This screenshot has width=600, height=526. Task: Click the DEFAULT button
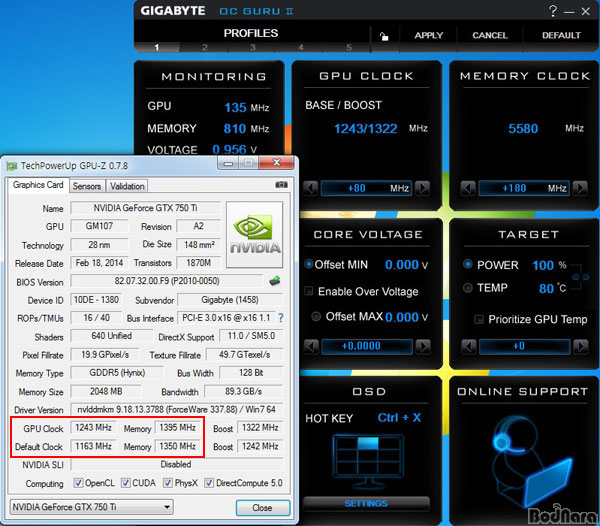point(561,36)
